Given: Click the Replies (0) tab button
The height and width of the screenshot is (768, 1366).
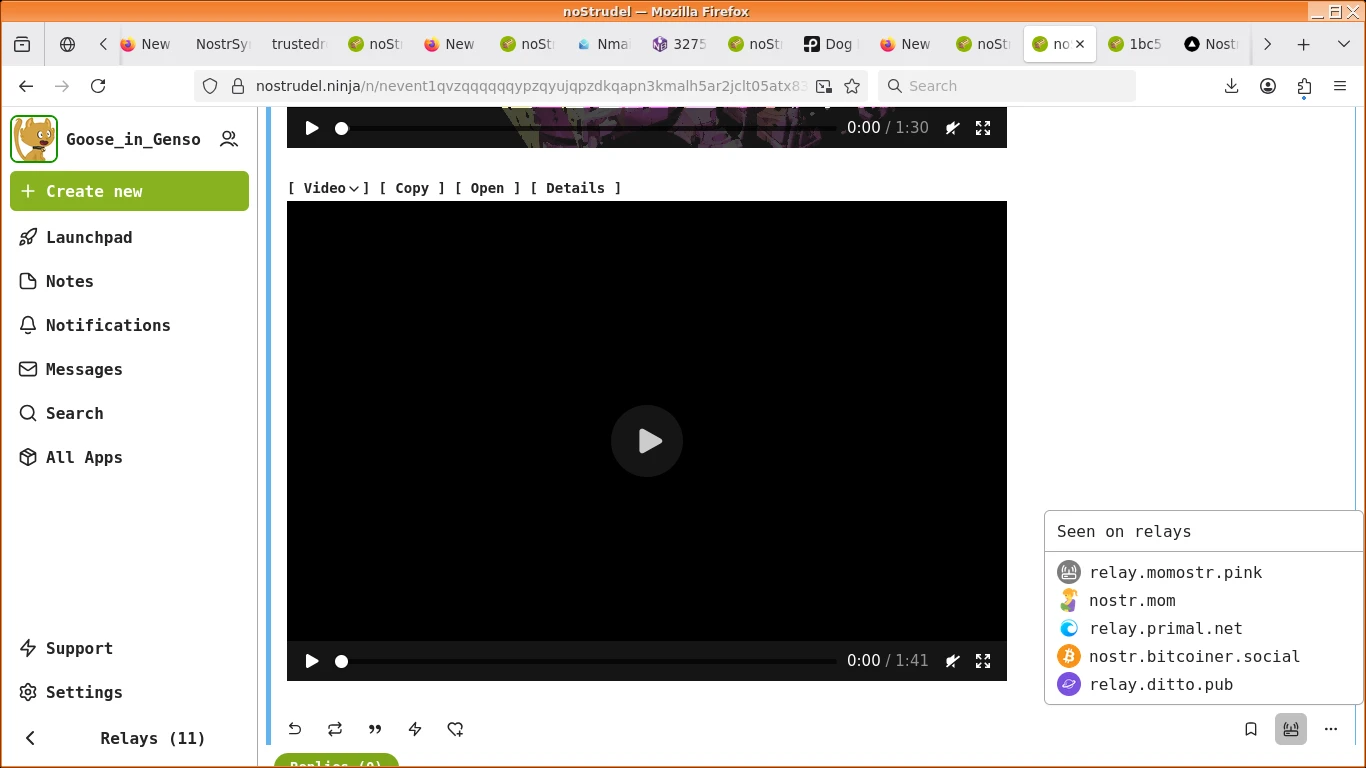Looking at the screenshot, I should [x=336, y=761].
